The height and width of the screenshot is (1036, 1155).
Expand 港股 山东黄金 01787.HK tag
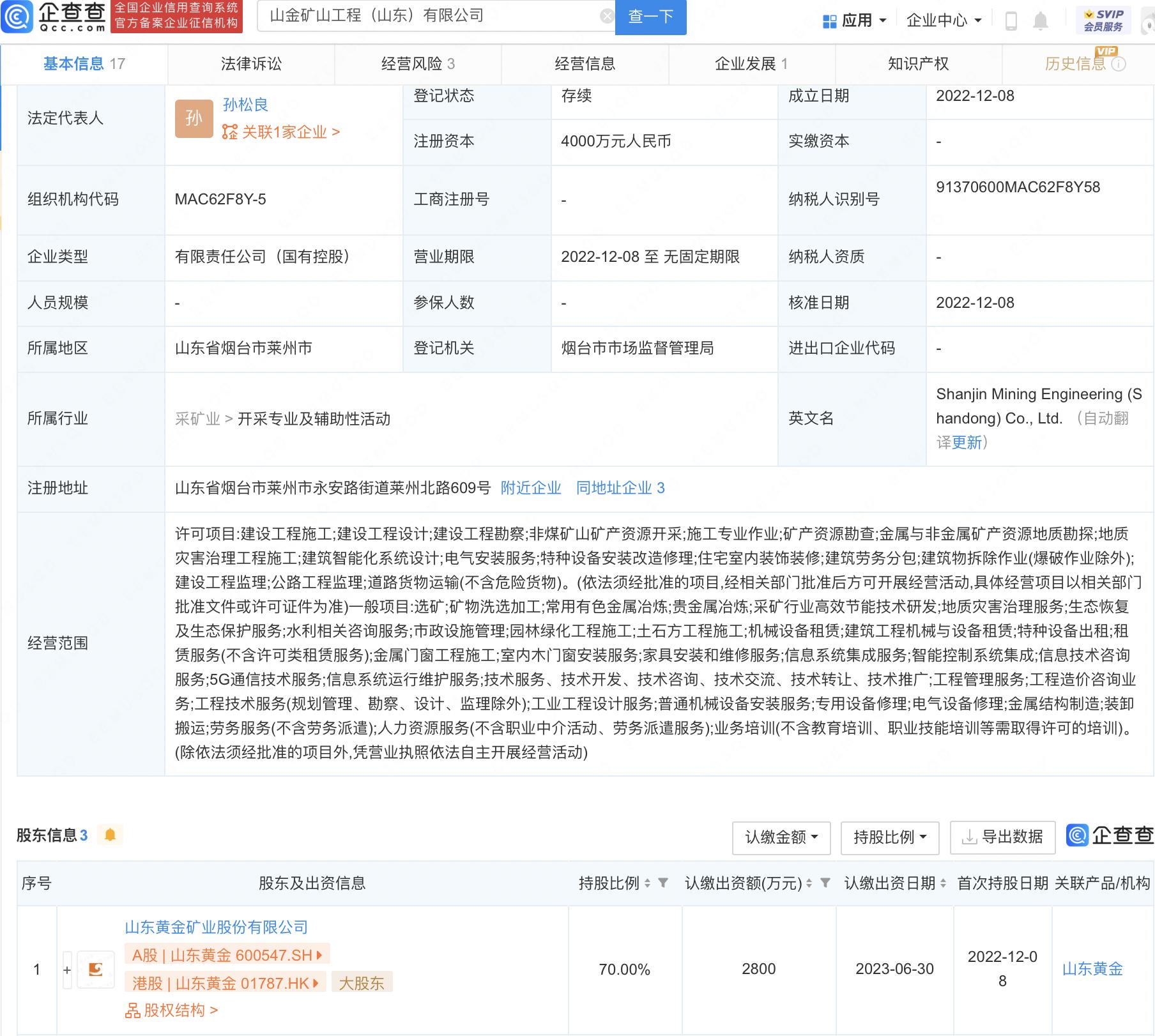[x=226, y=982]
